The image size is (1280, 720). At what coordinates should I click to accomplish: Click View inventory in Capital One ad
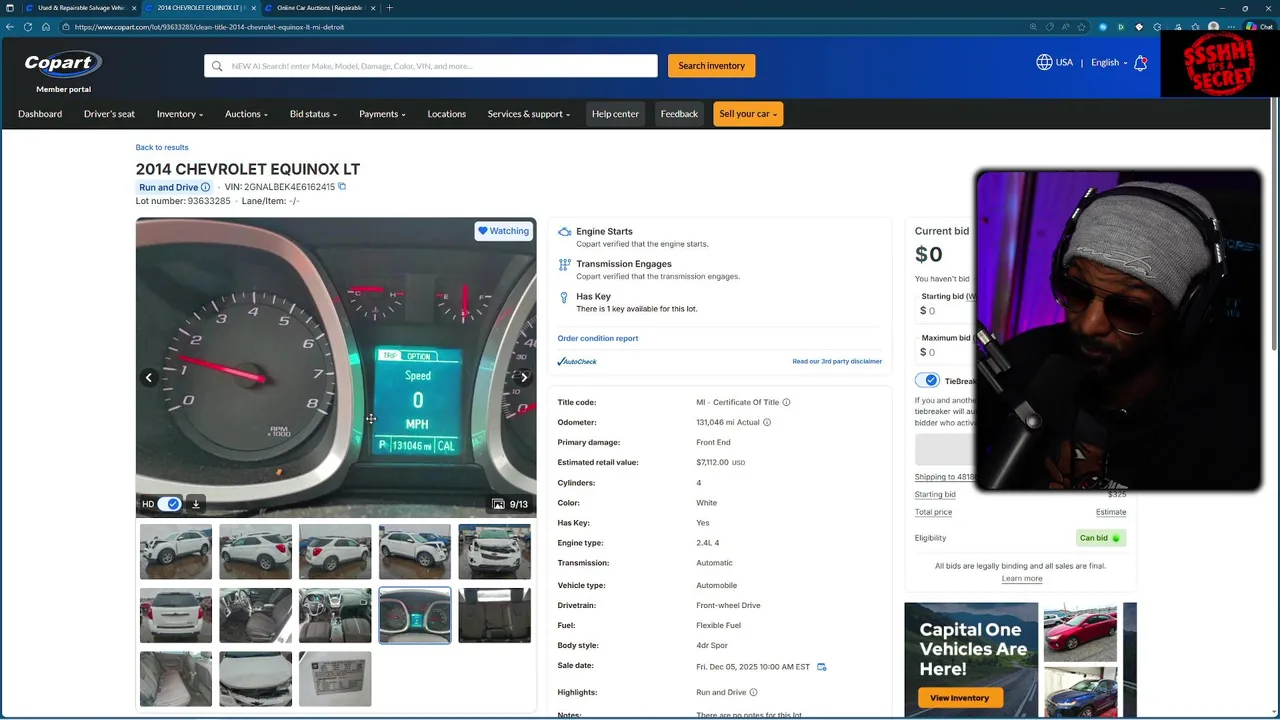(x=959, y=698)
